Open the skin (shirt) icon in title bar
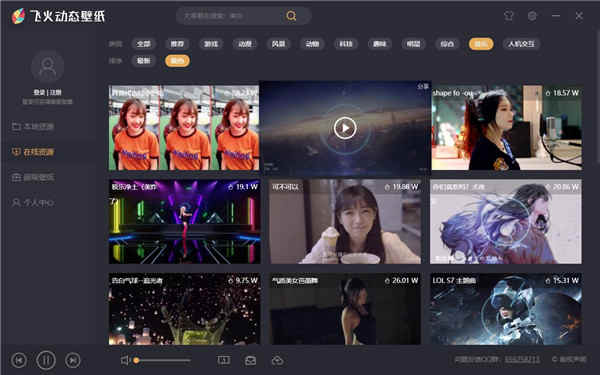The height and width of the screenshot is (375, 600). click(x=509, y=16)
